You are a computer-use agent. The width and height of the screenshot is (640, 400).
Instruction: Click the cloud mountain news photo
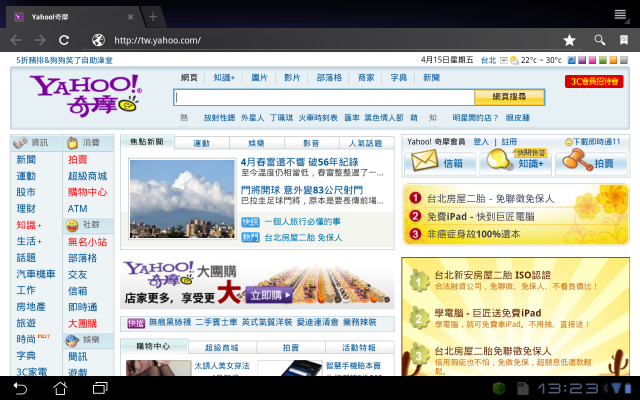tap(182, 199)
